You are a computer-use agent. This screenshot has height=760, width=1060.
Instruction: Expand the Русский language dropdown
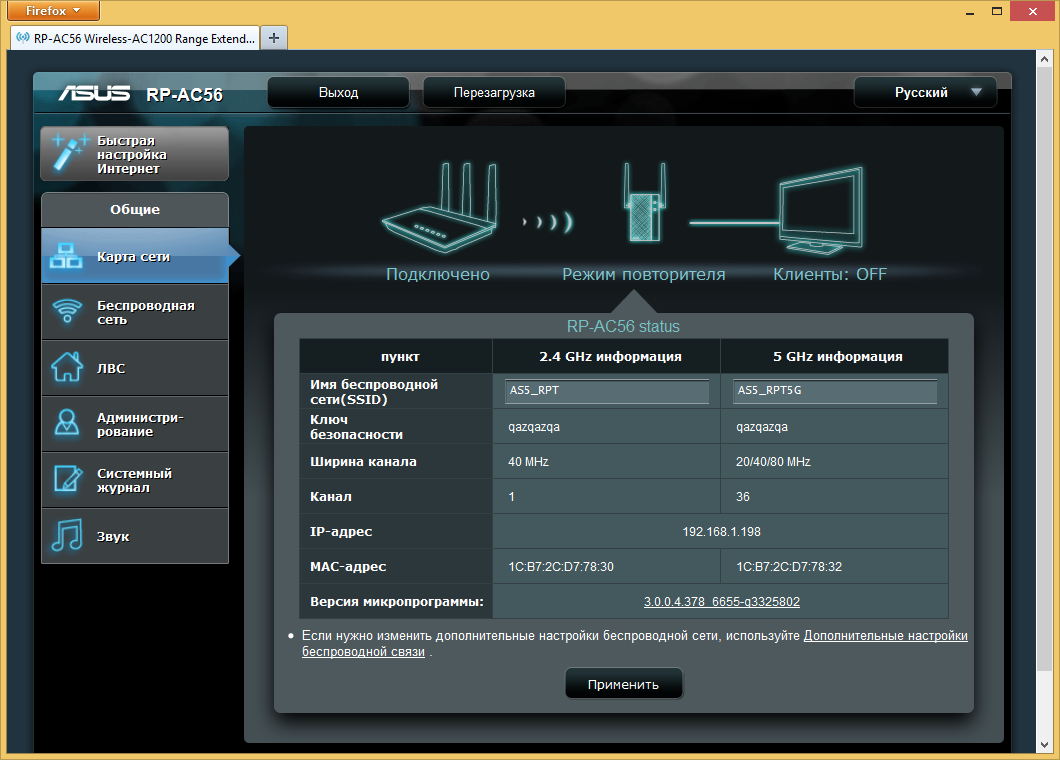click(925, 93)
